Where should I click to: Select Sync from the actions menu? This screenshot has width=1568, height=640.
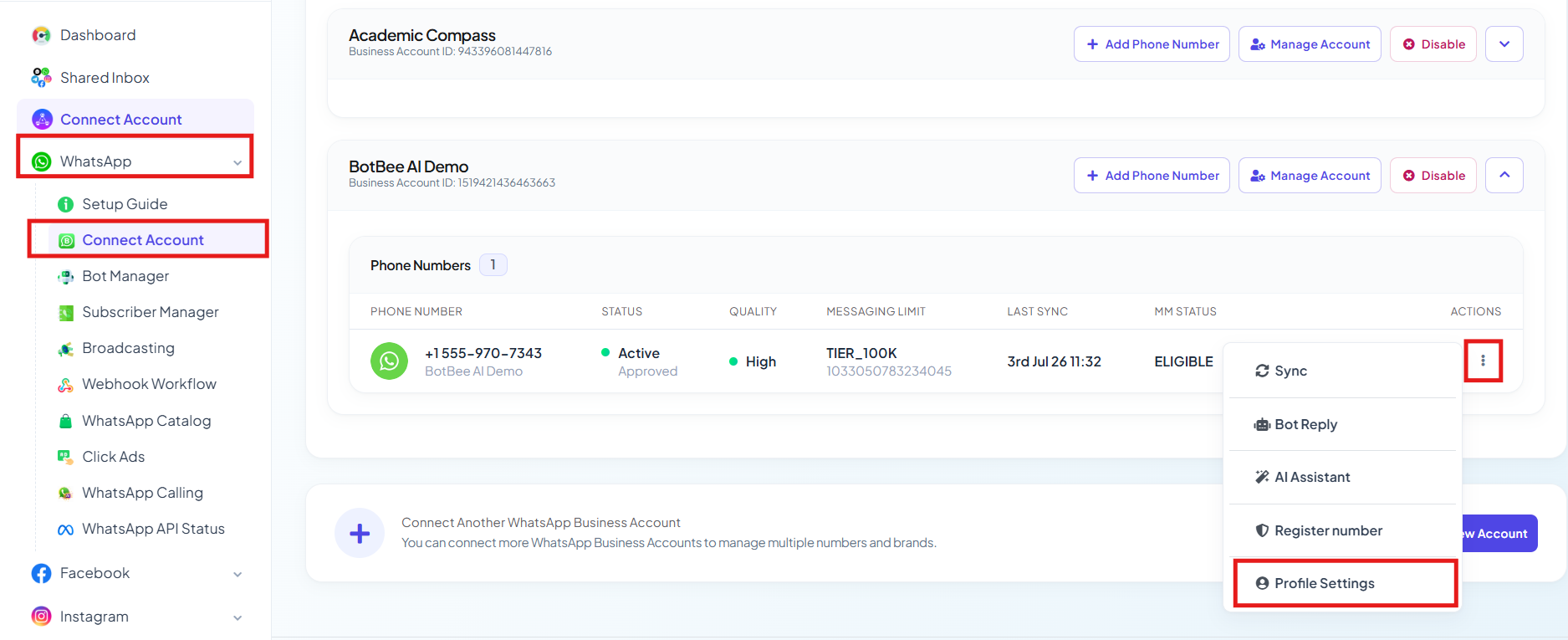(1342, 371)
